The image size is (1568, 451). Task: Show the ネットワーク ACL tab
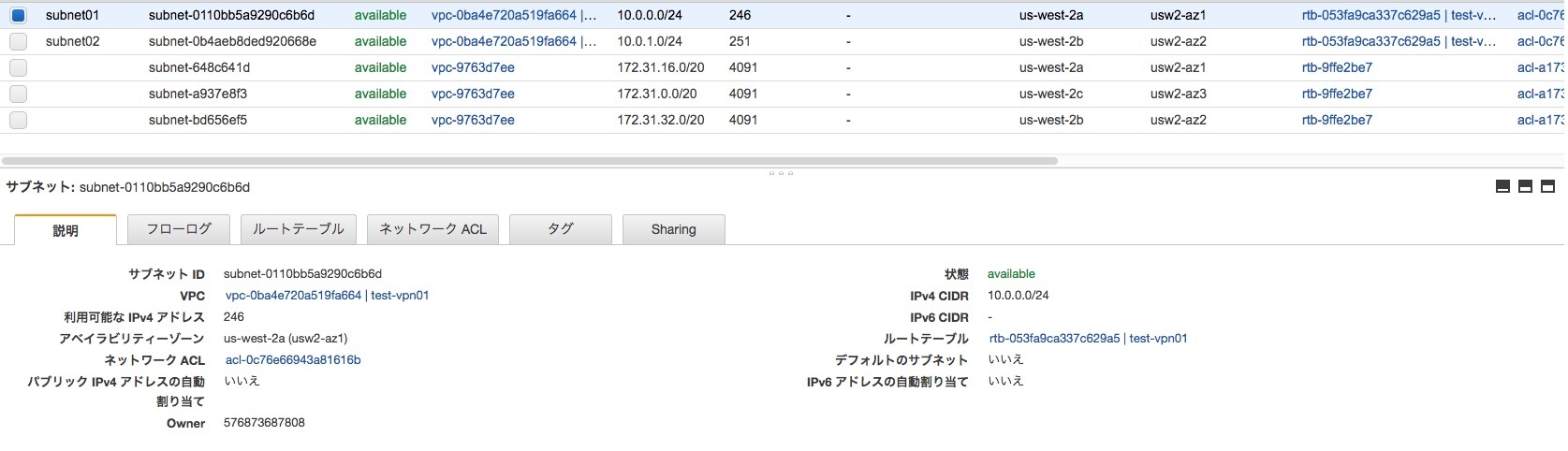click(432, 229)
